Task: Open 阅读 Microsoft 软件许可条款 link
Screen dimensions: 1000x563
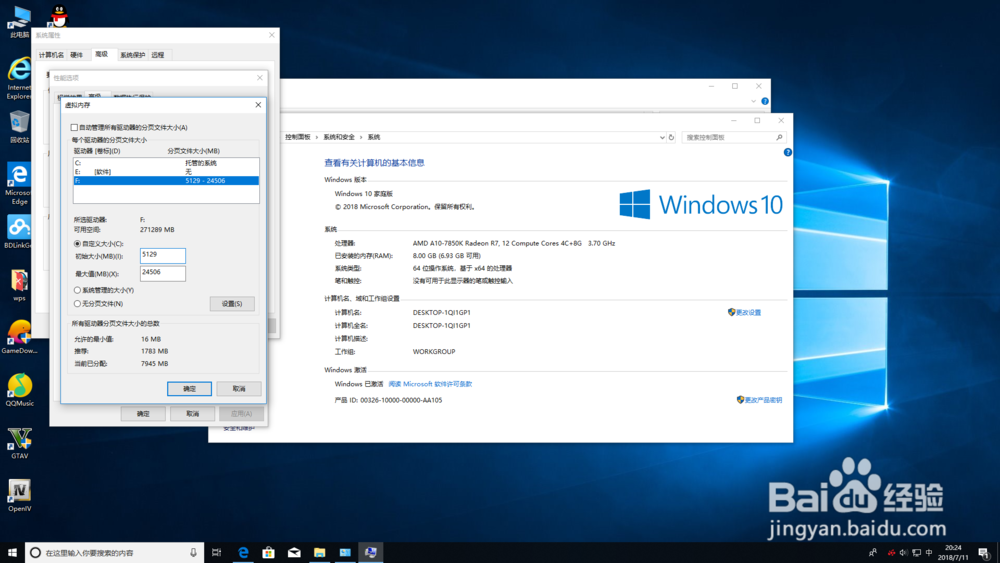Action: [x=430, y=384]
